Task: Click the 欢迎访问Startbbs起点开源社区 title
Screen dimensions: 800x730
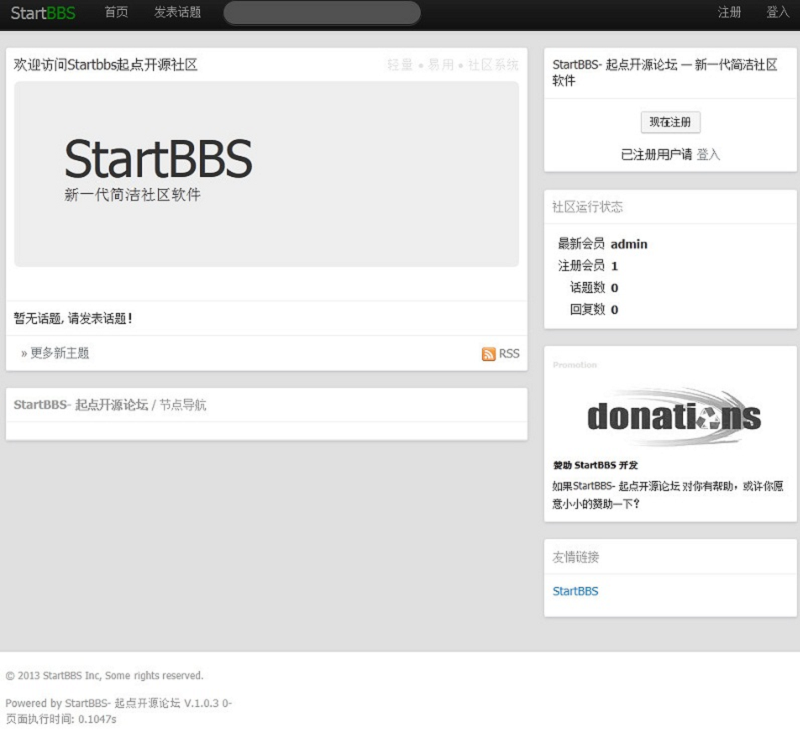Action: pyautogui.click(x=105, y=65)
